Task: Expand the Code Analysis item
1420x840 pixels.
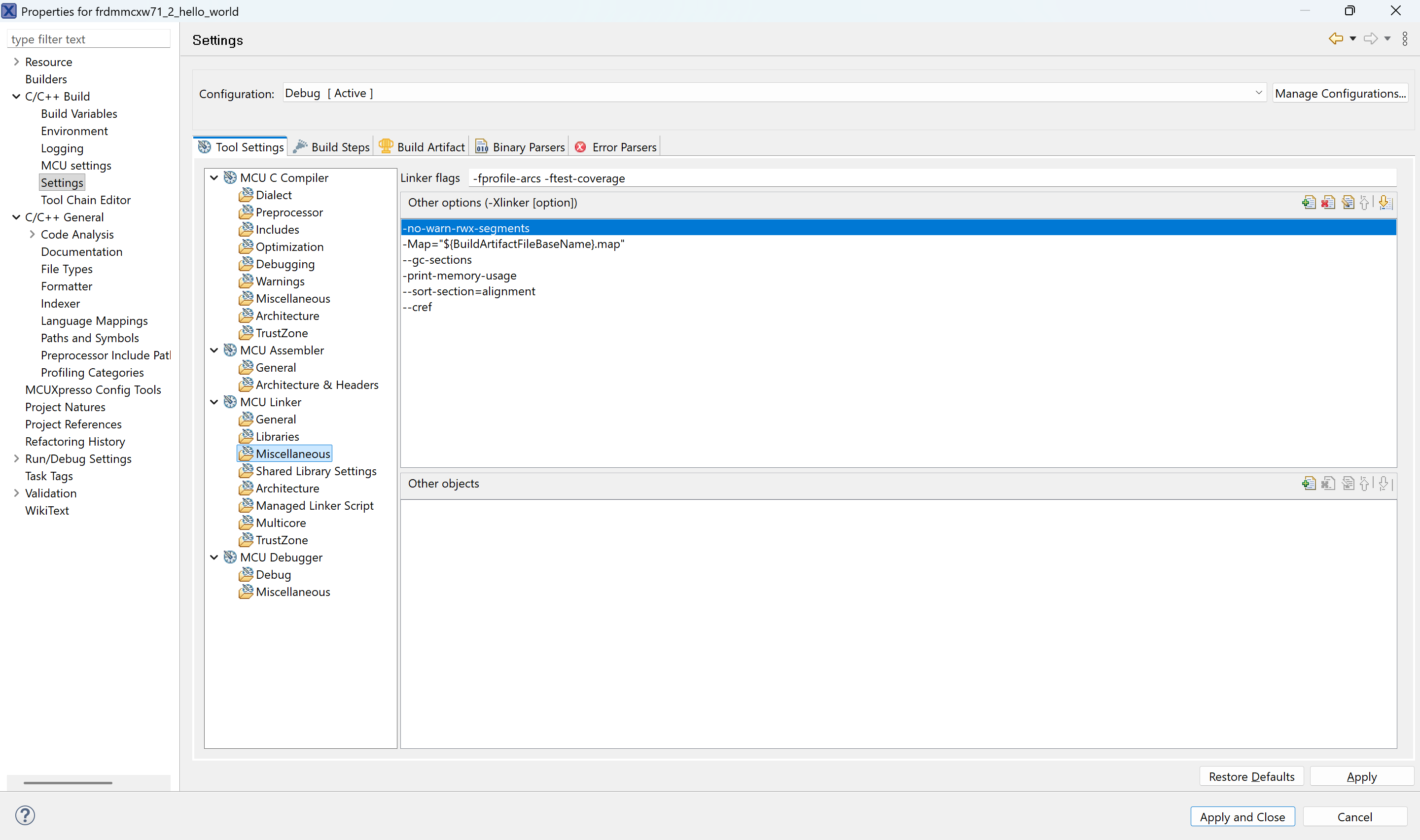Action: [x=32, y=234]
